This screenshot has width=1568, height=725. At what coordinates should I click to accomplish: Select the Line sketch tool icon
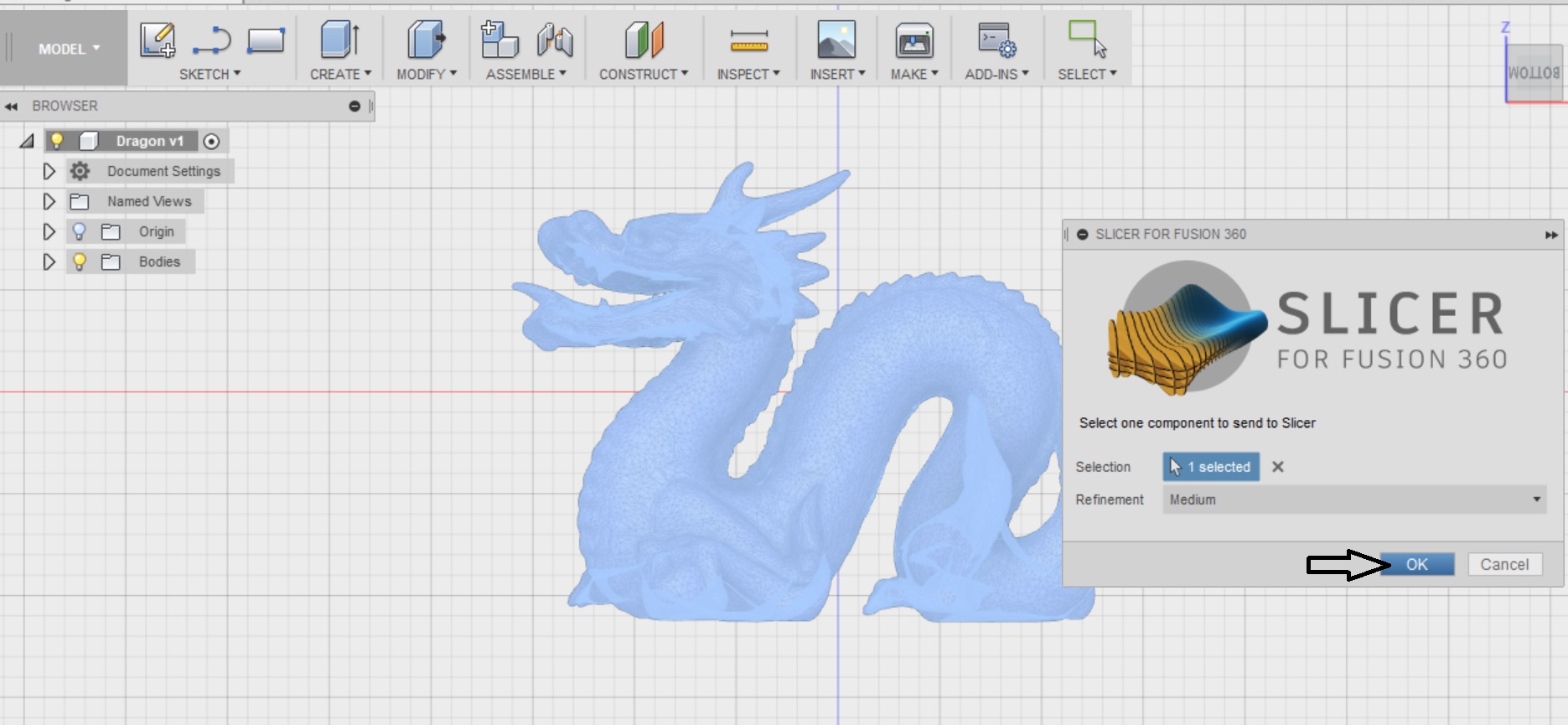(x=211, y=40)
